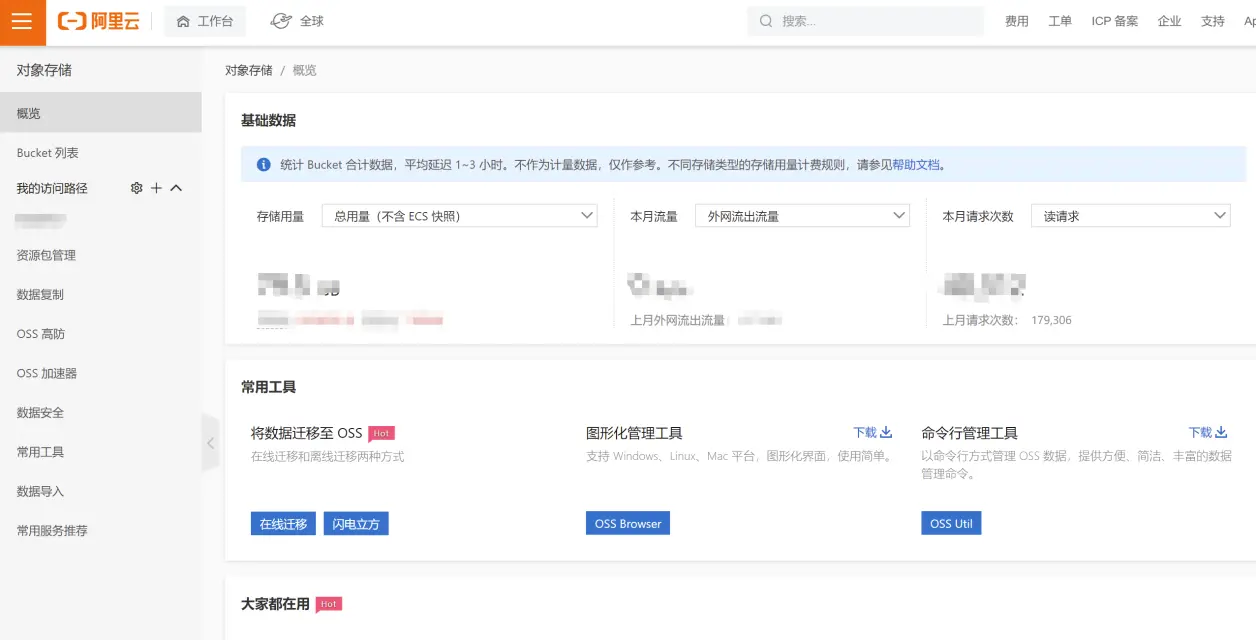Viewport: 1256px width, 640px height.
Task: Open the 费用 menu
Action: tap(1016, 21)
